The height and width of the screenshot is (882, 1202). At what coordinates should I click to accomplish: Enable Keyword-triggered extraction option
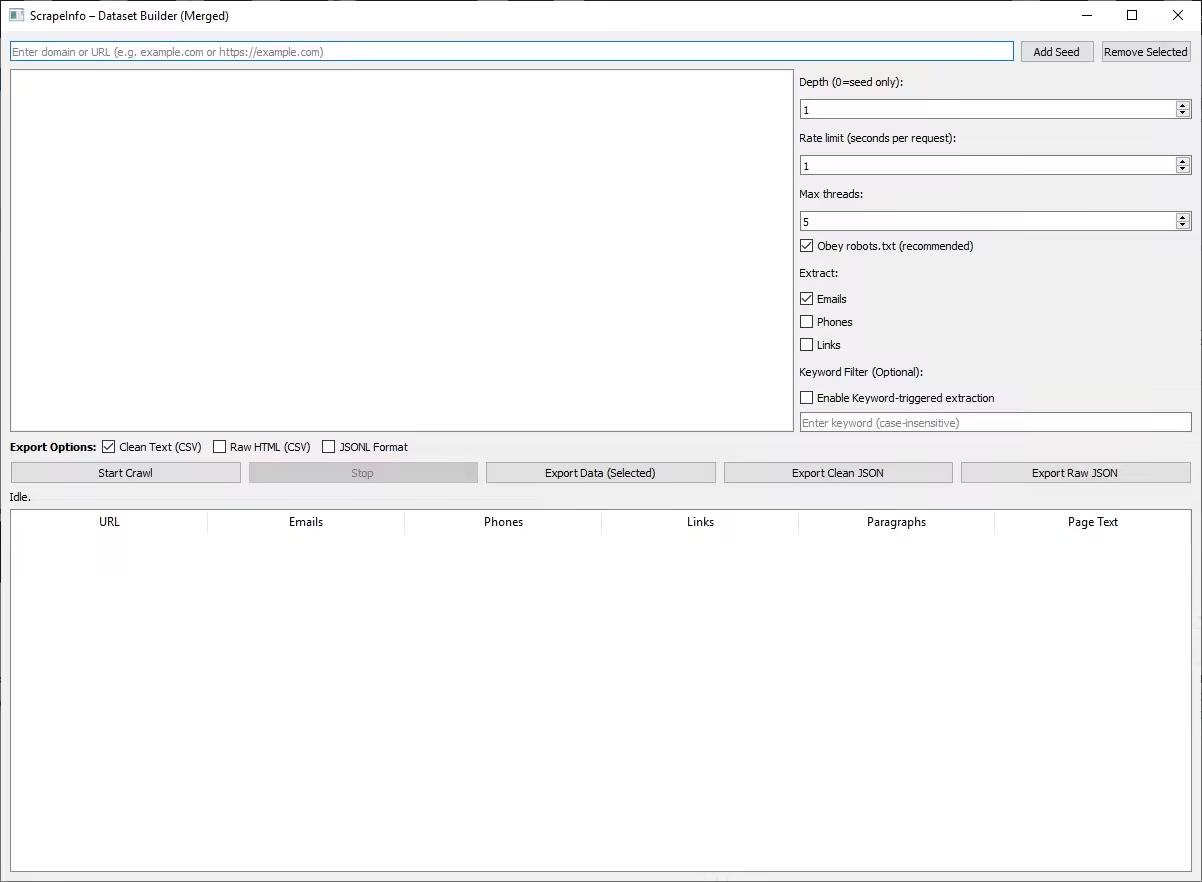(807, 398)
